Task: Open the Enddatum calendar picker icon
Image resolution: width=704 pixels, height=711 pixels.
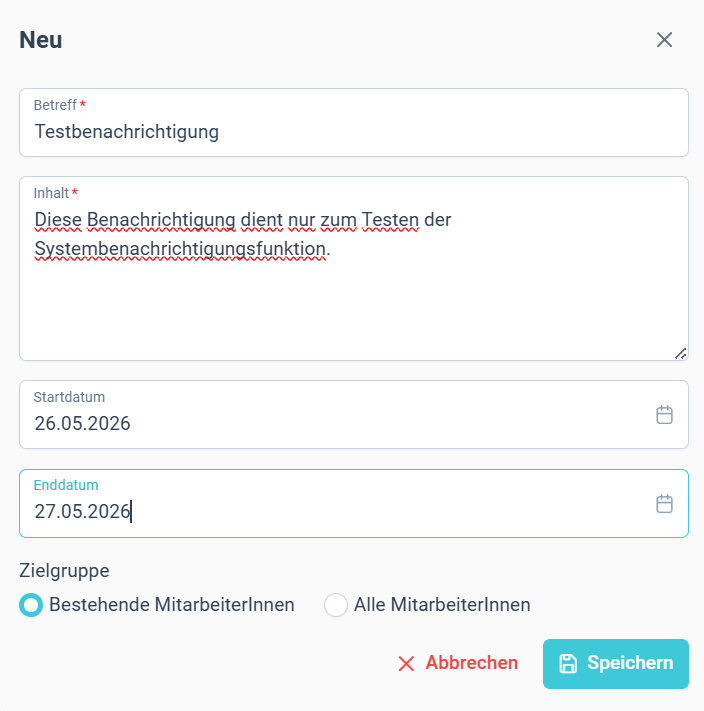Action: (664, 504)
